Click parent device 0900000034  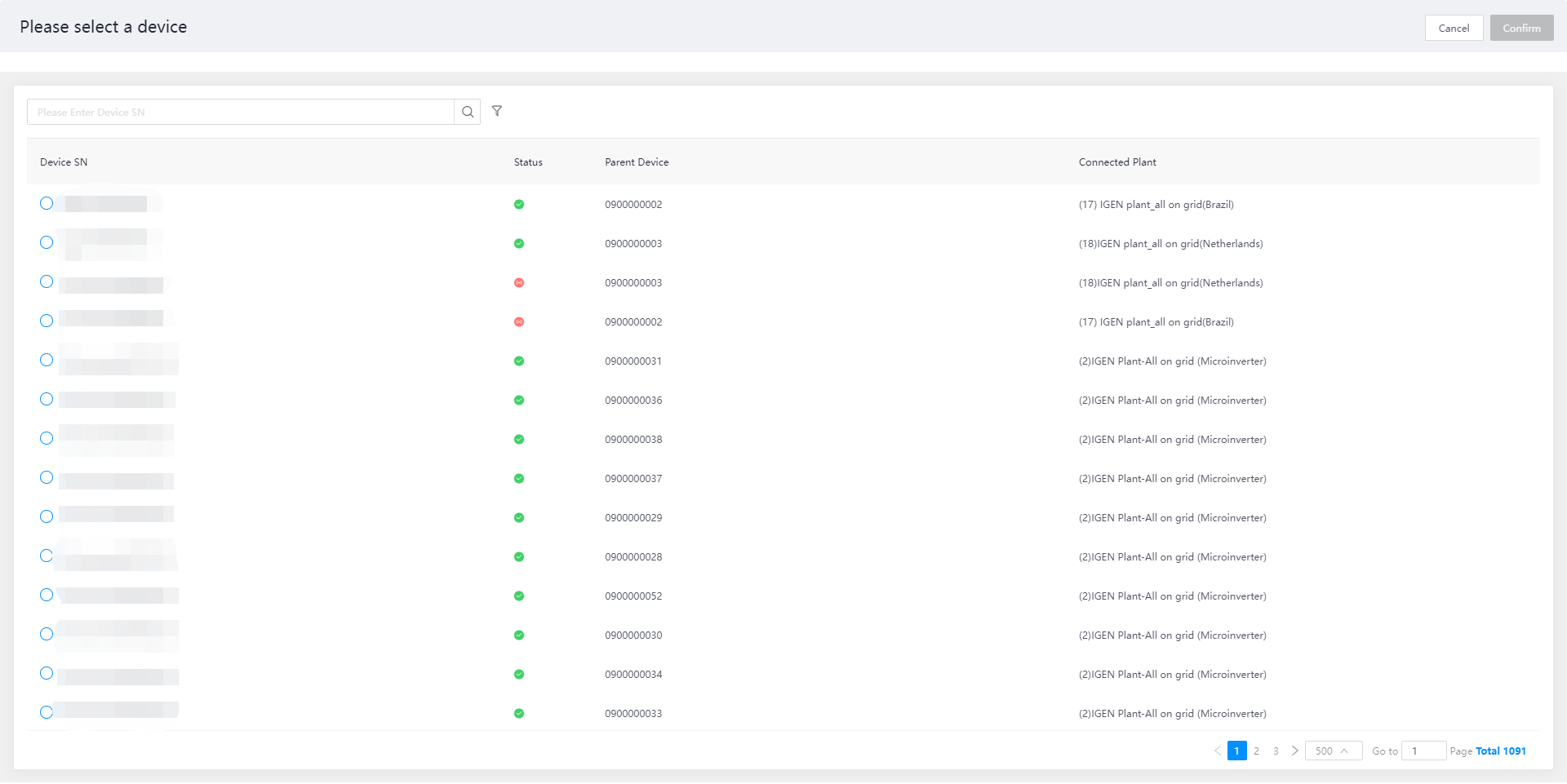[x=633, y=675]
